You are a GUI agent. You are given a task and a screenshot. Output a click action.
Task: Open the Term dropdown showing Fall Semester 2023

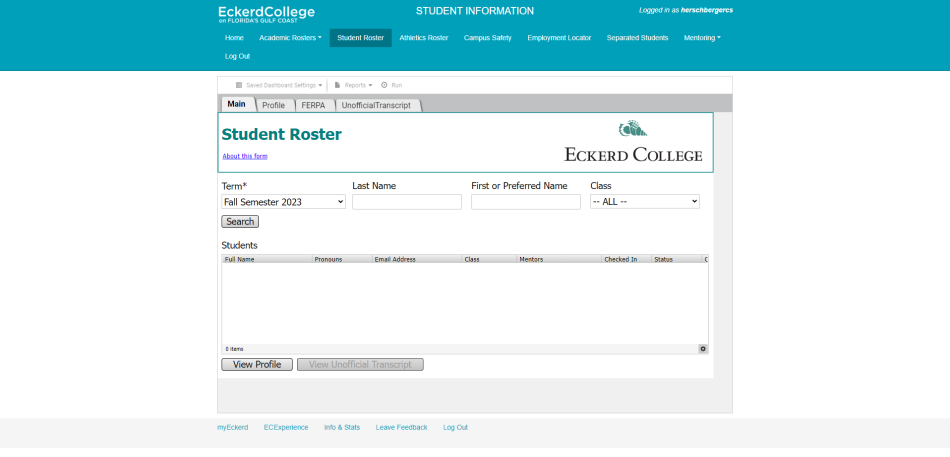[x=283, y=202]
